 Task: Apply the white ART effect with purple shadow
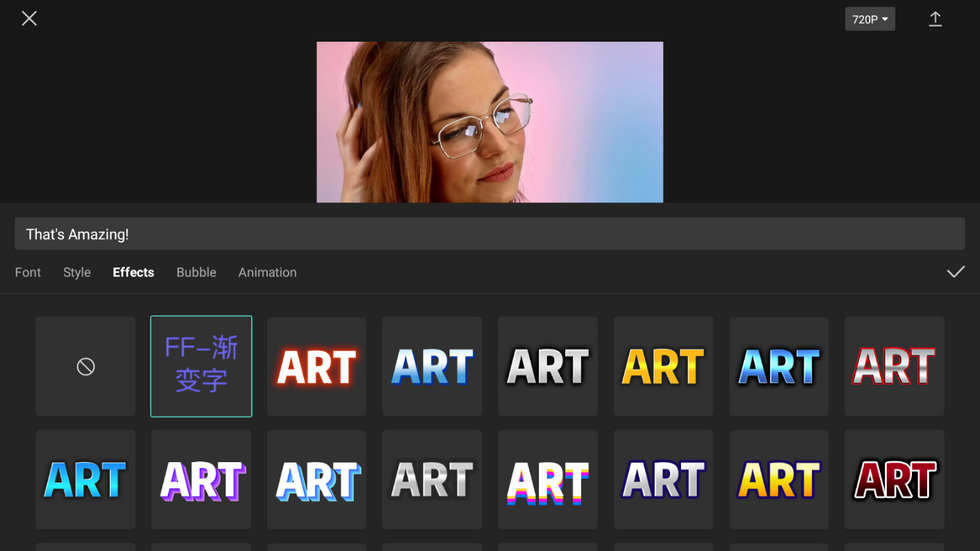pyautogui.click(x=201, y=480)
